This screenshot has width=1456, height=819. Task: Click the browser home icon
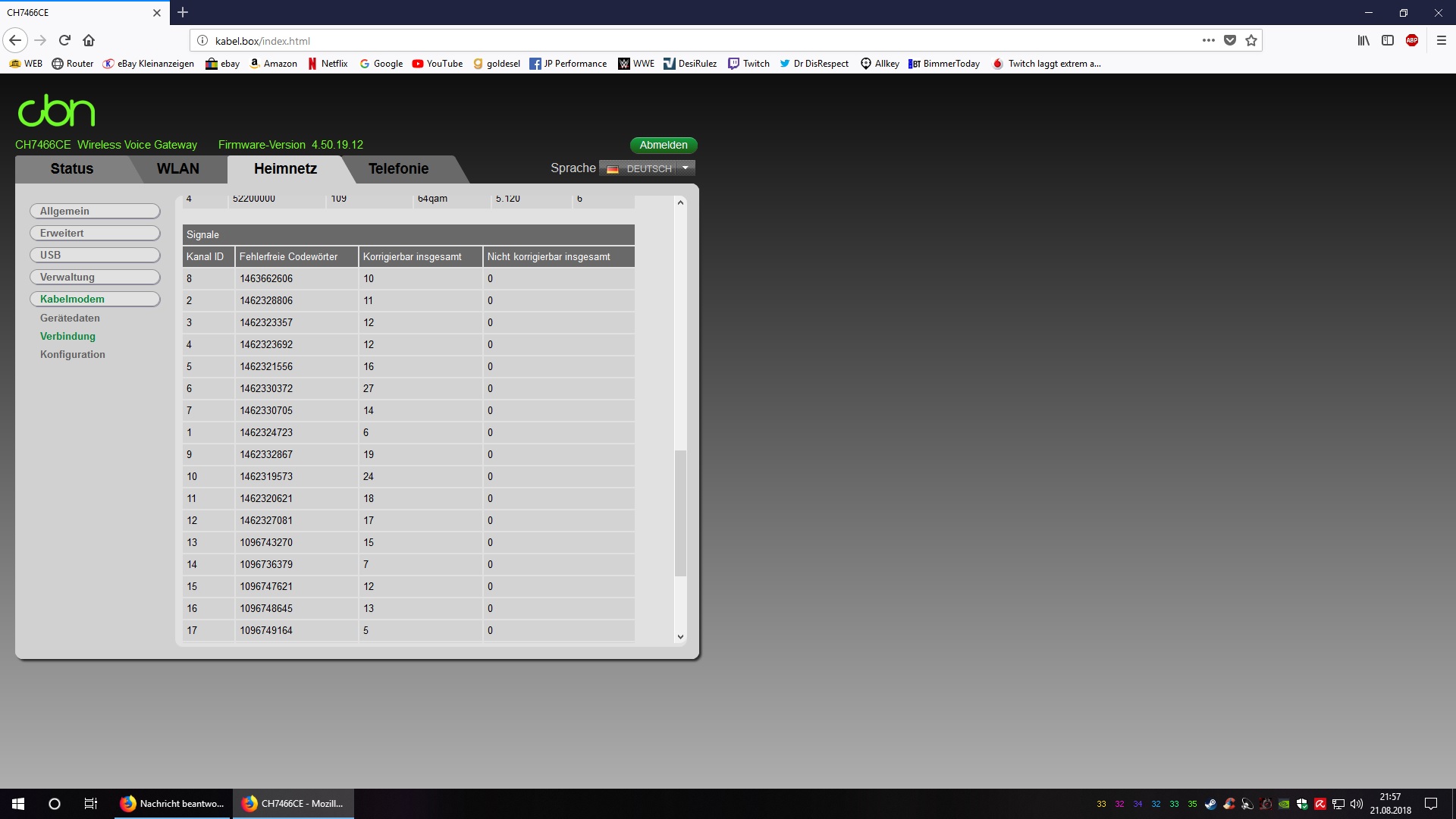(89, 40)
